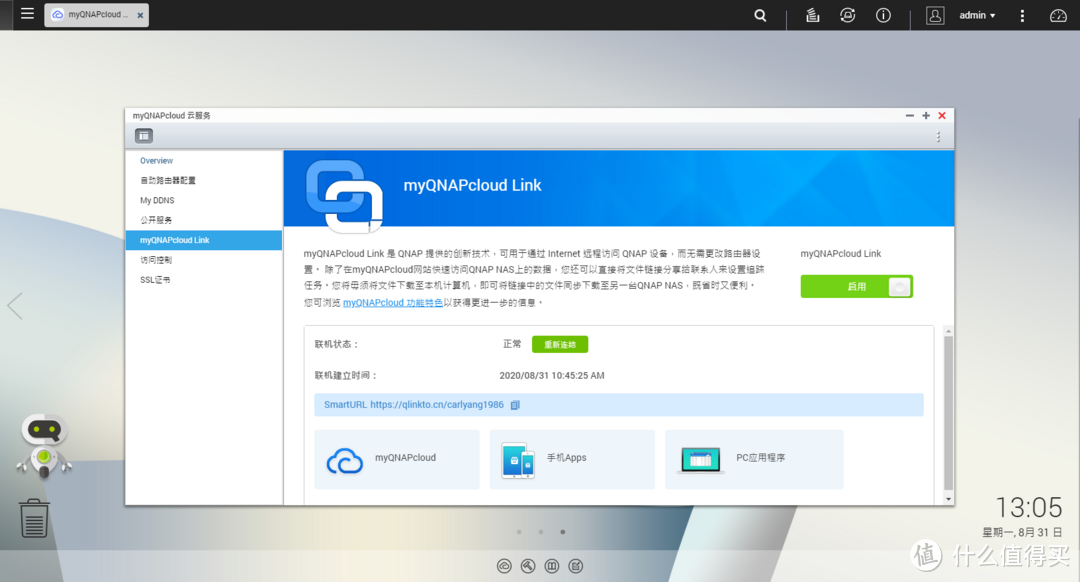Click the user avatar icon

point(935,15)
